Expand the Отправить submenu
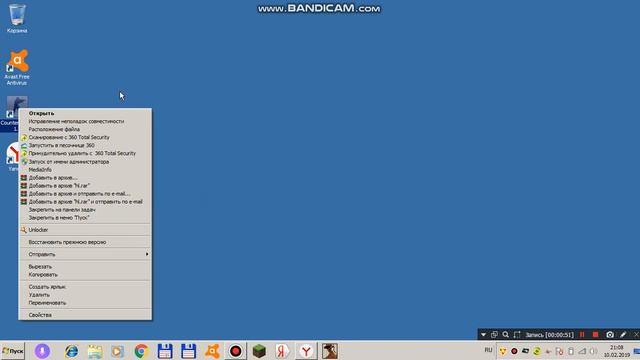The height and width of the screenshot is (360, 640). point(85,254)
